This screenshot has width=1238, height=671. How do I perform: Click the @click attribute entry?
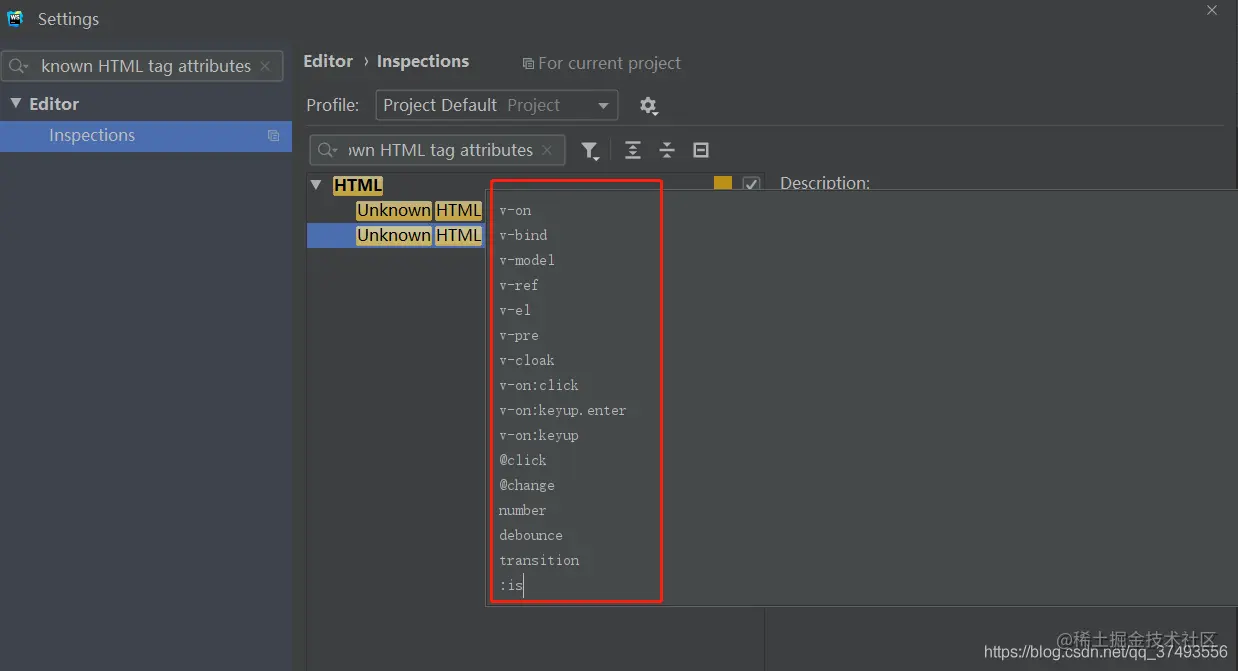pos(523,460)
